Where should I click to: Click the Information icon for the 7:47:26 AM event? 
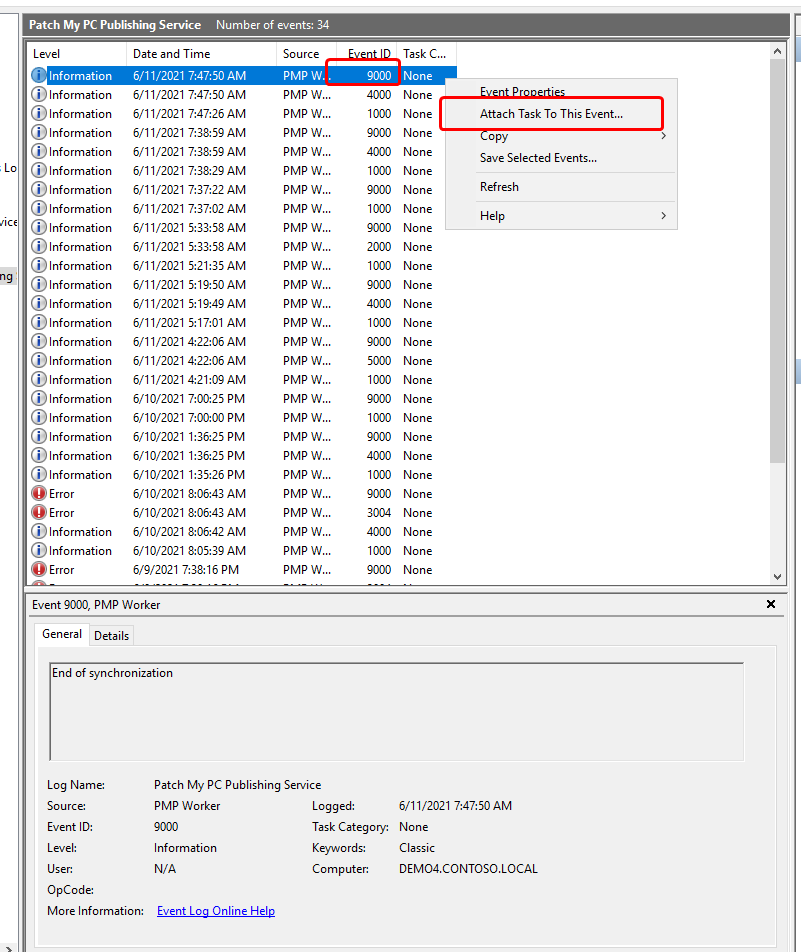click(39, 114)
